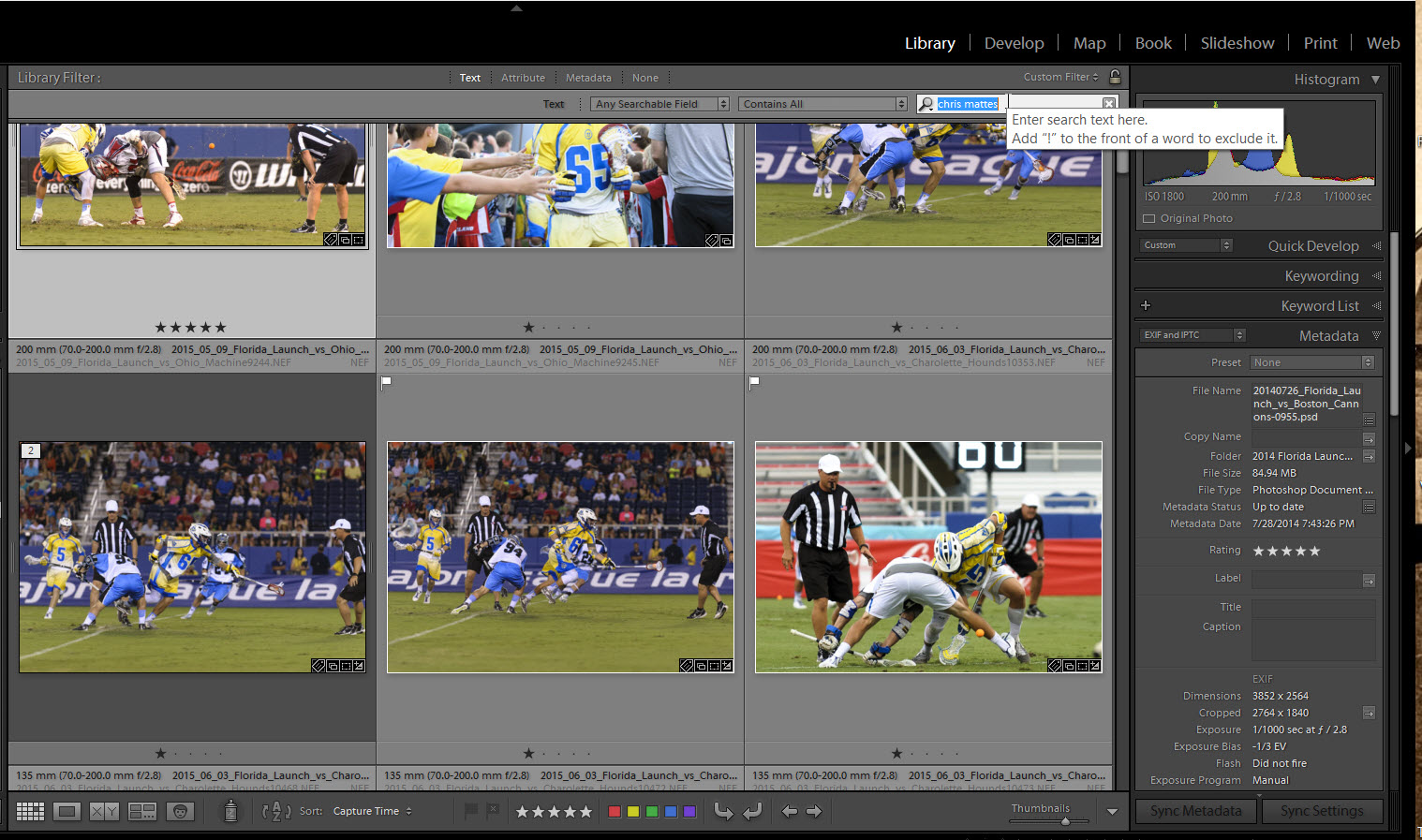Toggle the Library Filter lock icon
Screen dimensions: 1422x840
1115,77
